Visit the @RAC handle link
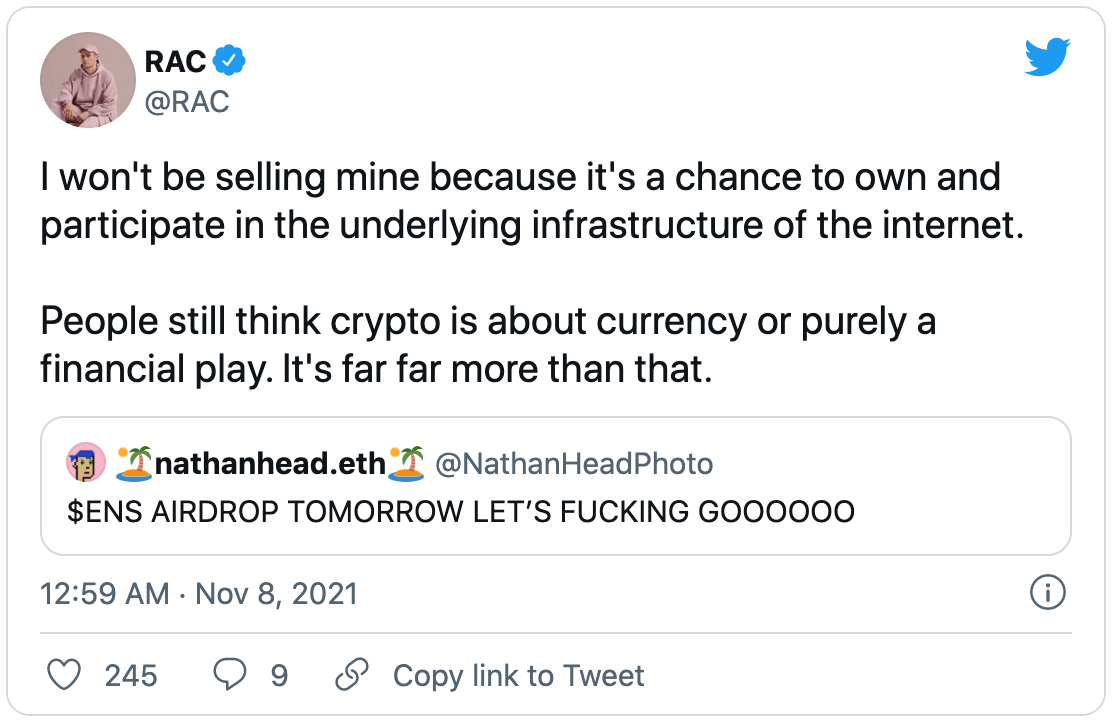Image resolution: width=1112 pixels, height=722 pixels. tap(187, 101)
